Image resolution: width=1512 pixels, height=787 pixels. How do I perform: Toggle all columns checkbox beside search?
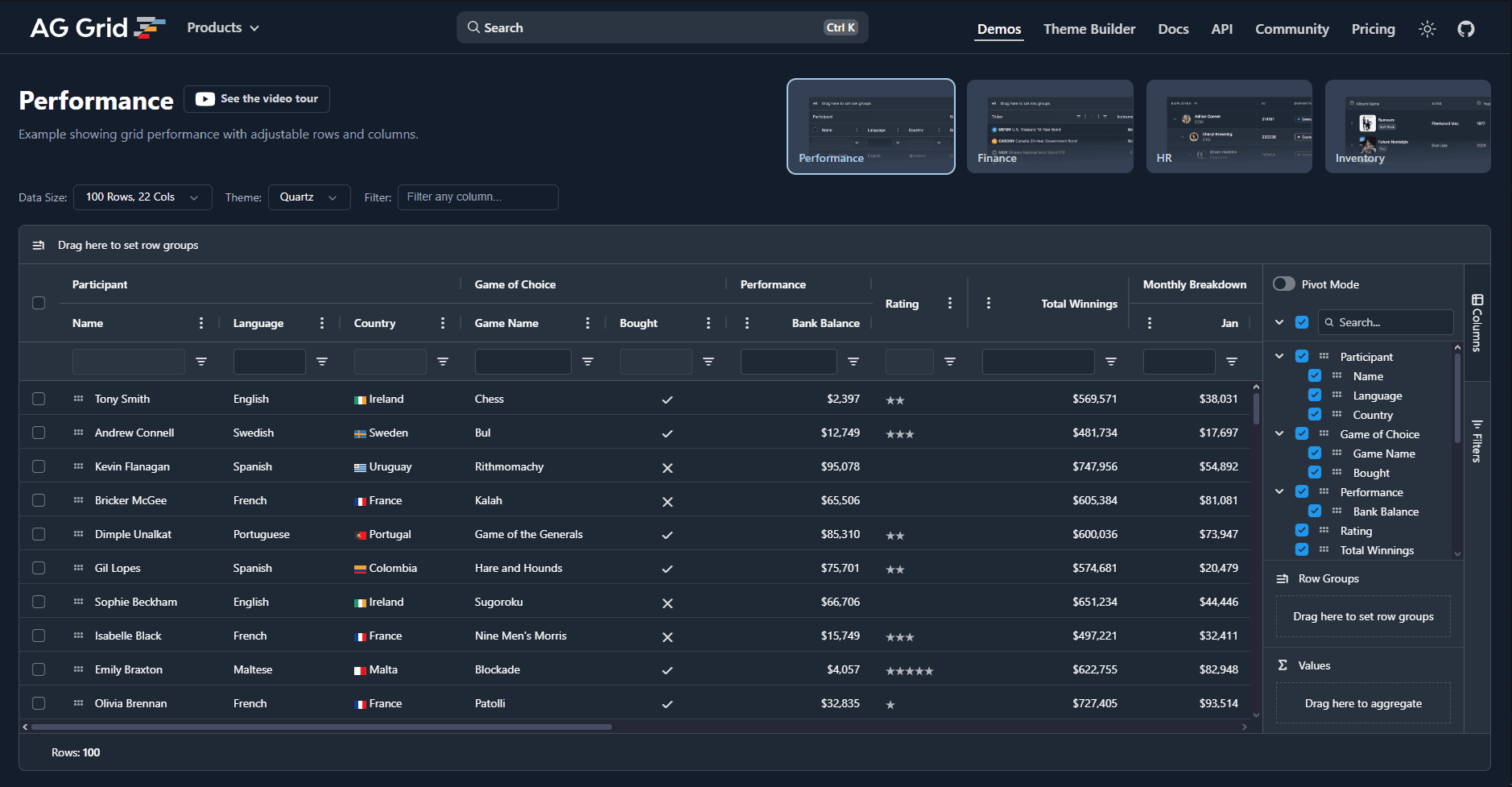(1302, 322)
